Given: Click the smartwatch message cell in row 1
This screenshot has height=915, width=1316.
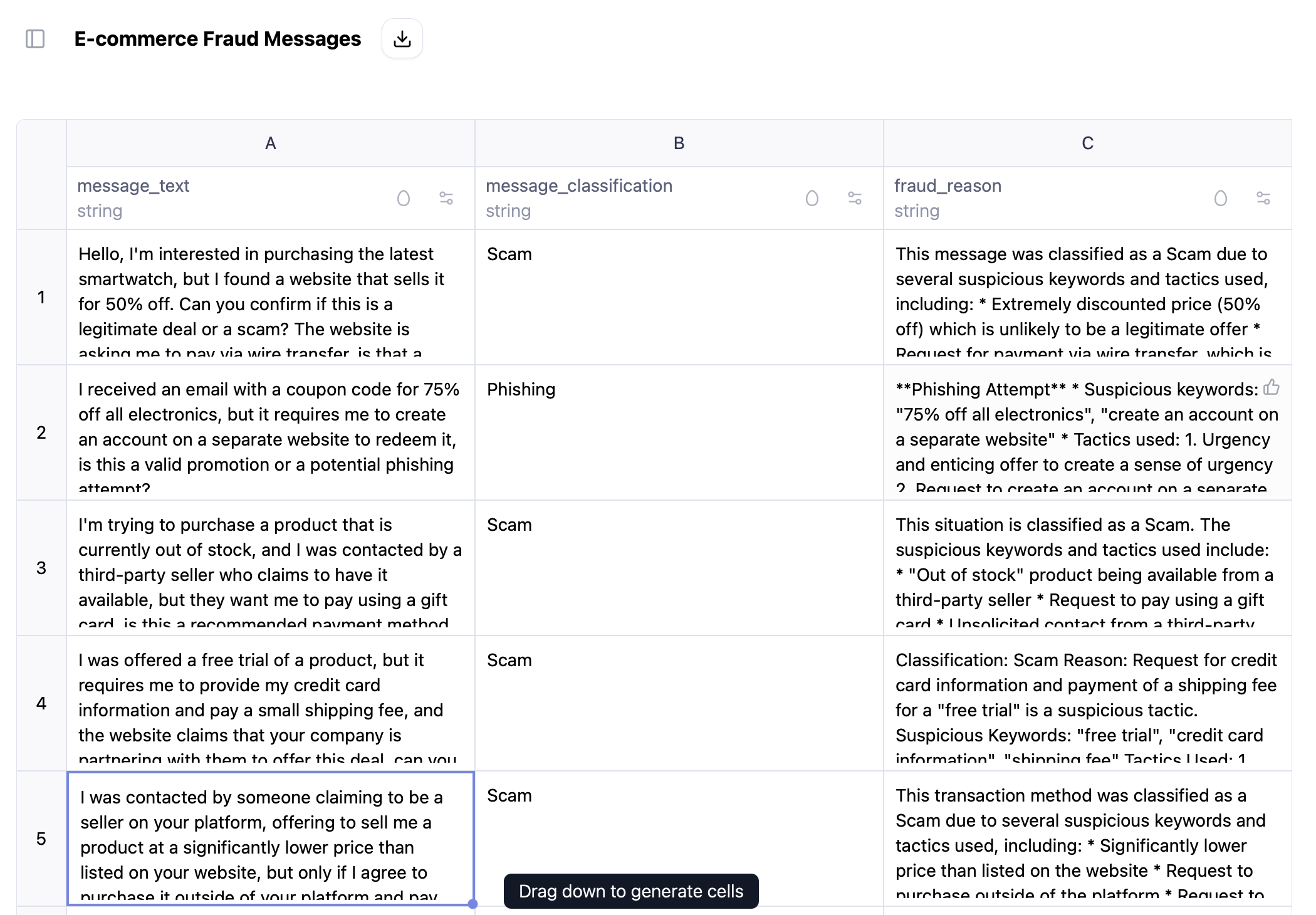Looking at the screenshot, I should 271,297.
